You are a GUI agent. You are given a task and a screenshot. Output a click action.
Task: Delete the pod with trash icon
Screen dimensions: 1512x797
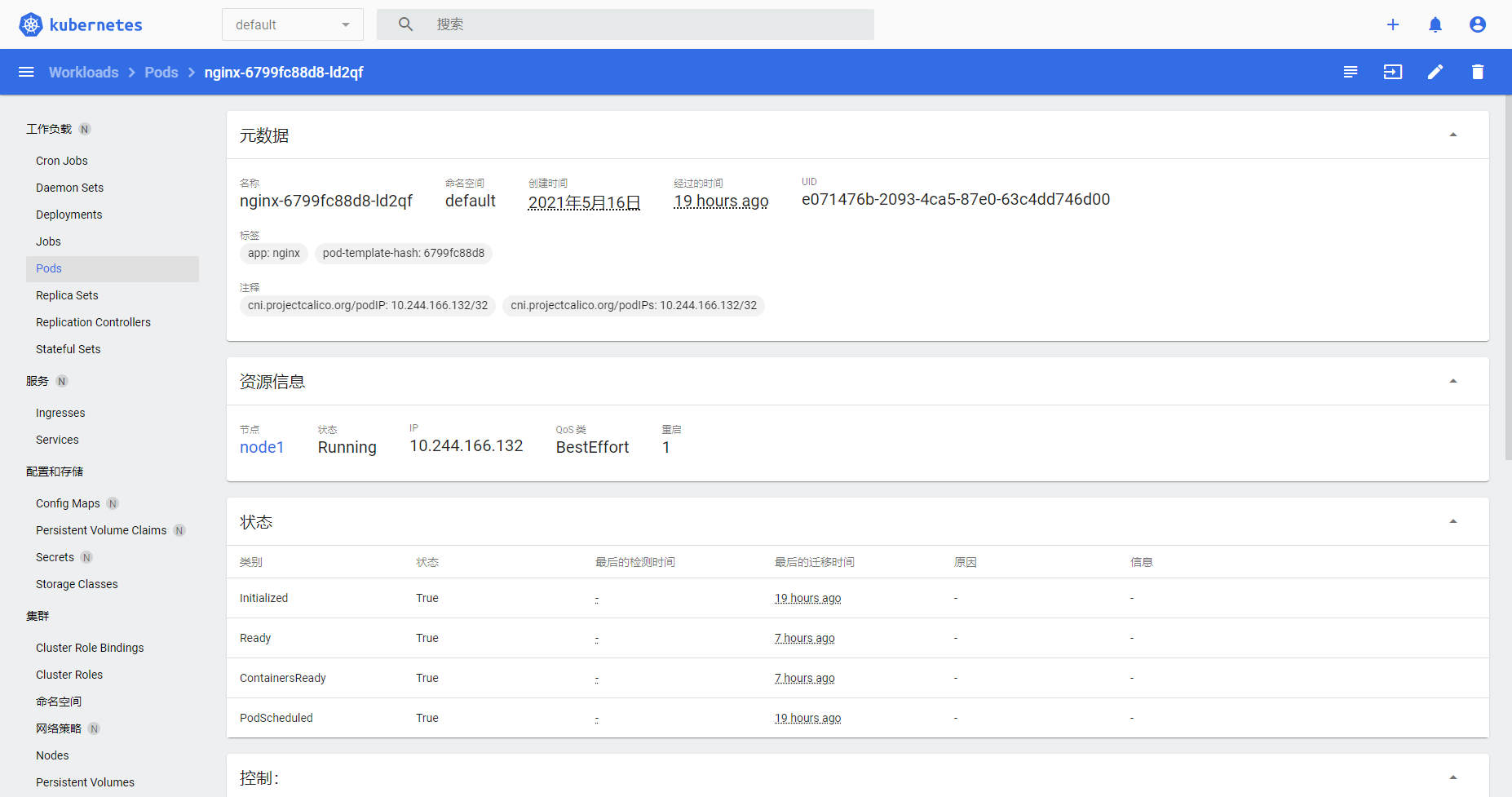[1478, 72]
